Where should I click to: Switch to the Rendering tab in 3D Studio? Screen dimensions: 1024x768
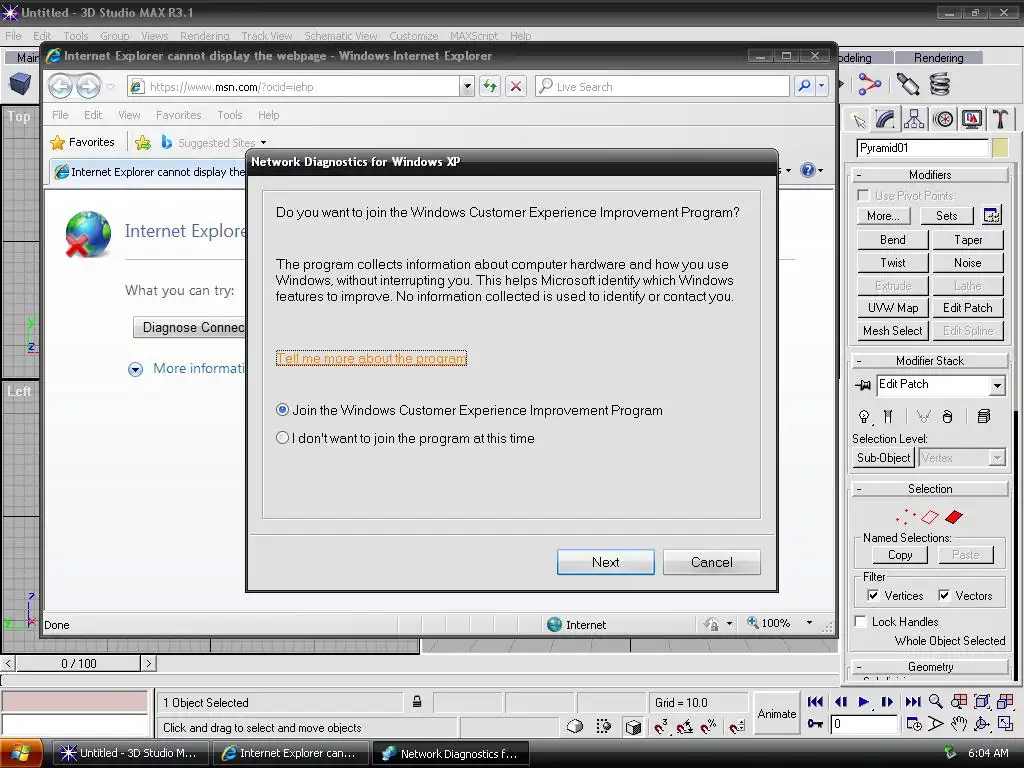click(x=938, y=57)
